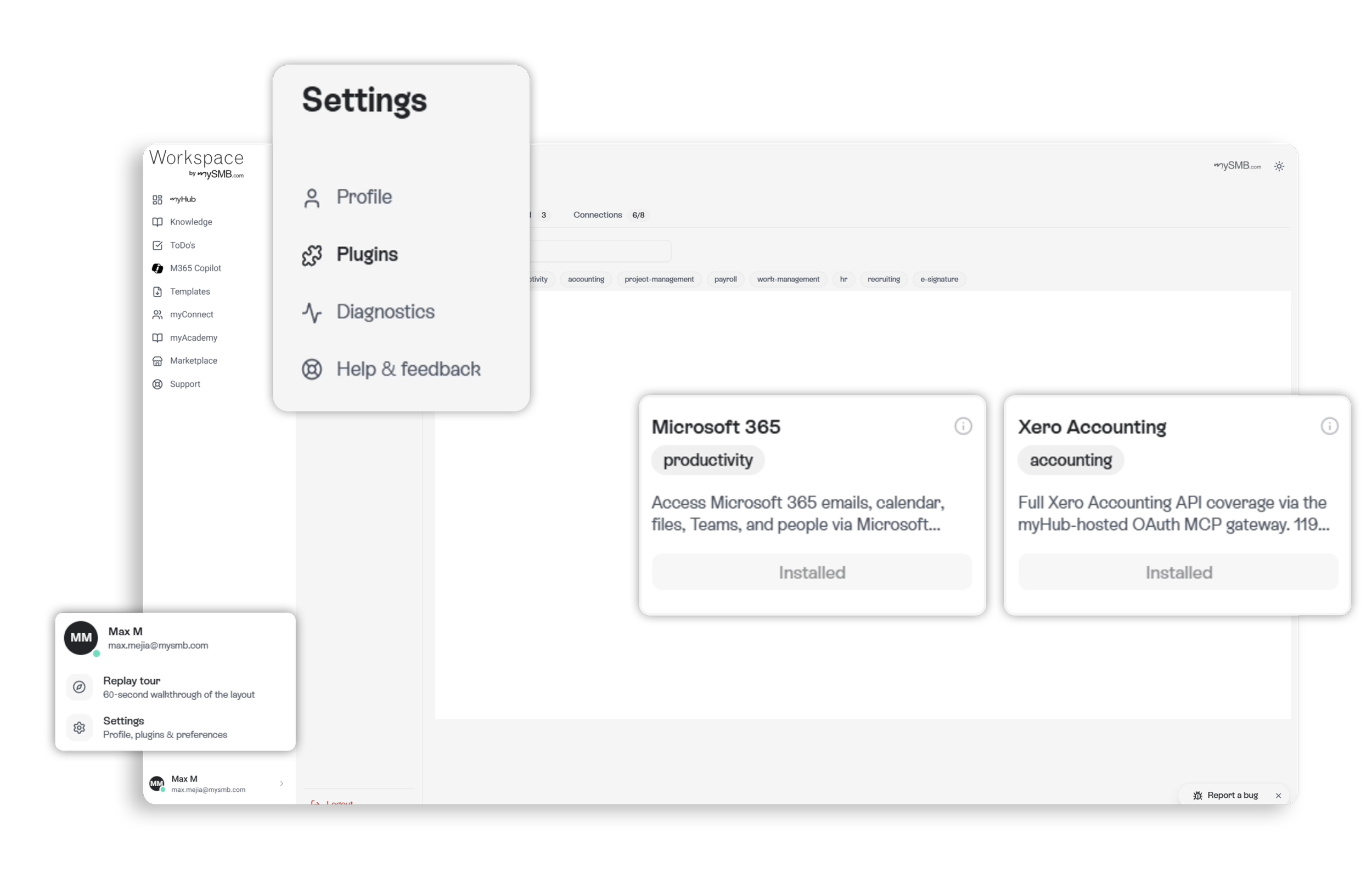This screenshot has height=884, width=1372.
Task: Click the plugin search input field
Action: [601, 251]
